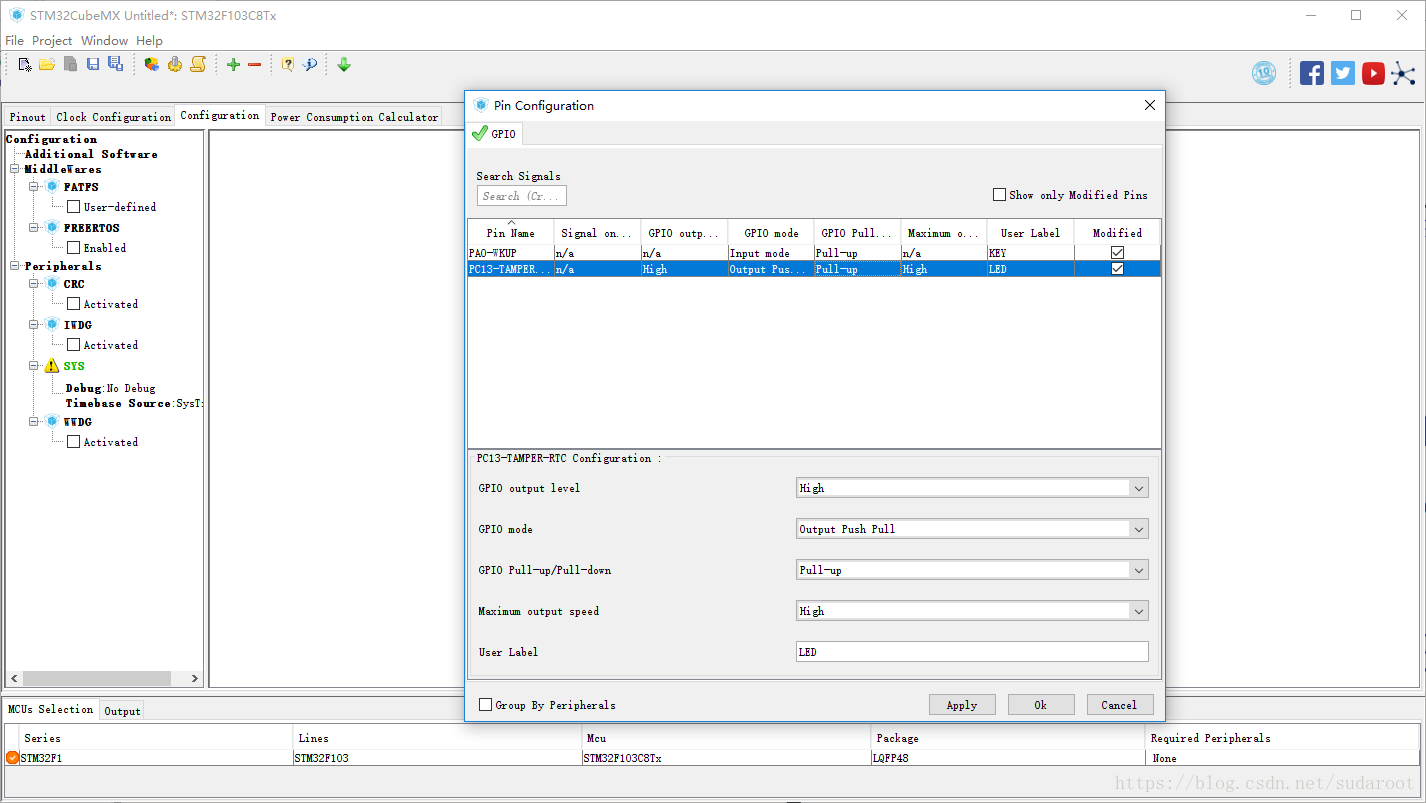Click Cancel in Pin Configuration dialog
The height and width of the screenshot is (803, 1426).
point(1119,705)
